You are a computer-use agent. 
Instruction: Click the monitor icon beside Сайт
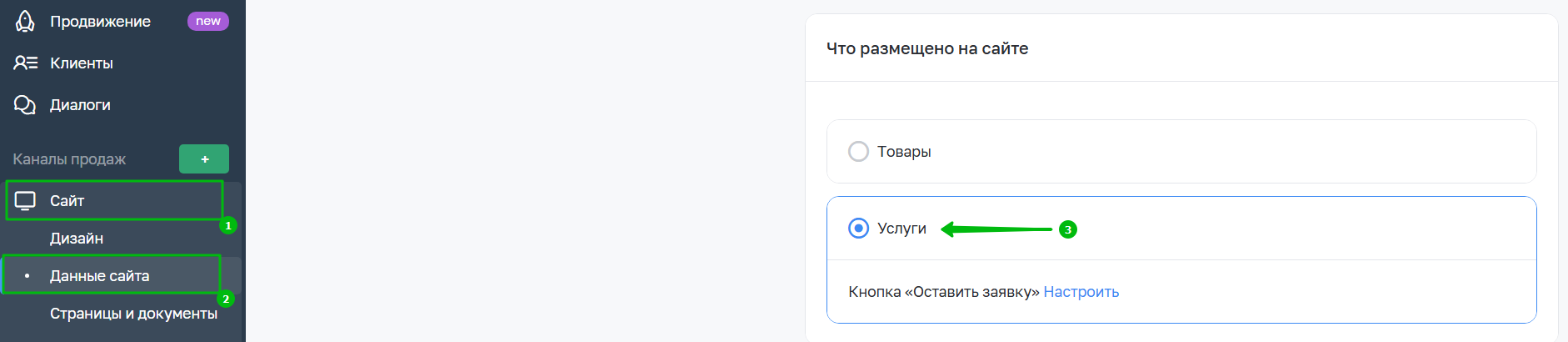pyautogui.click(x=25, y=201)
